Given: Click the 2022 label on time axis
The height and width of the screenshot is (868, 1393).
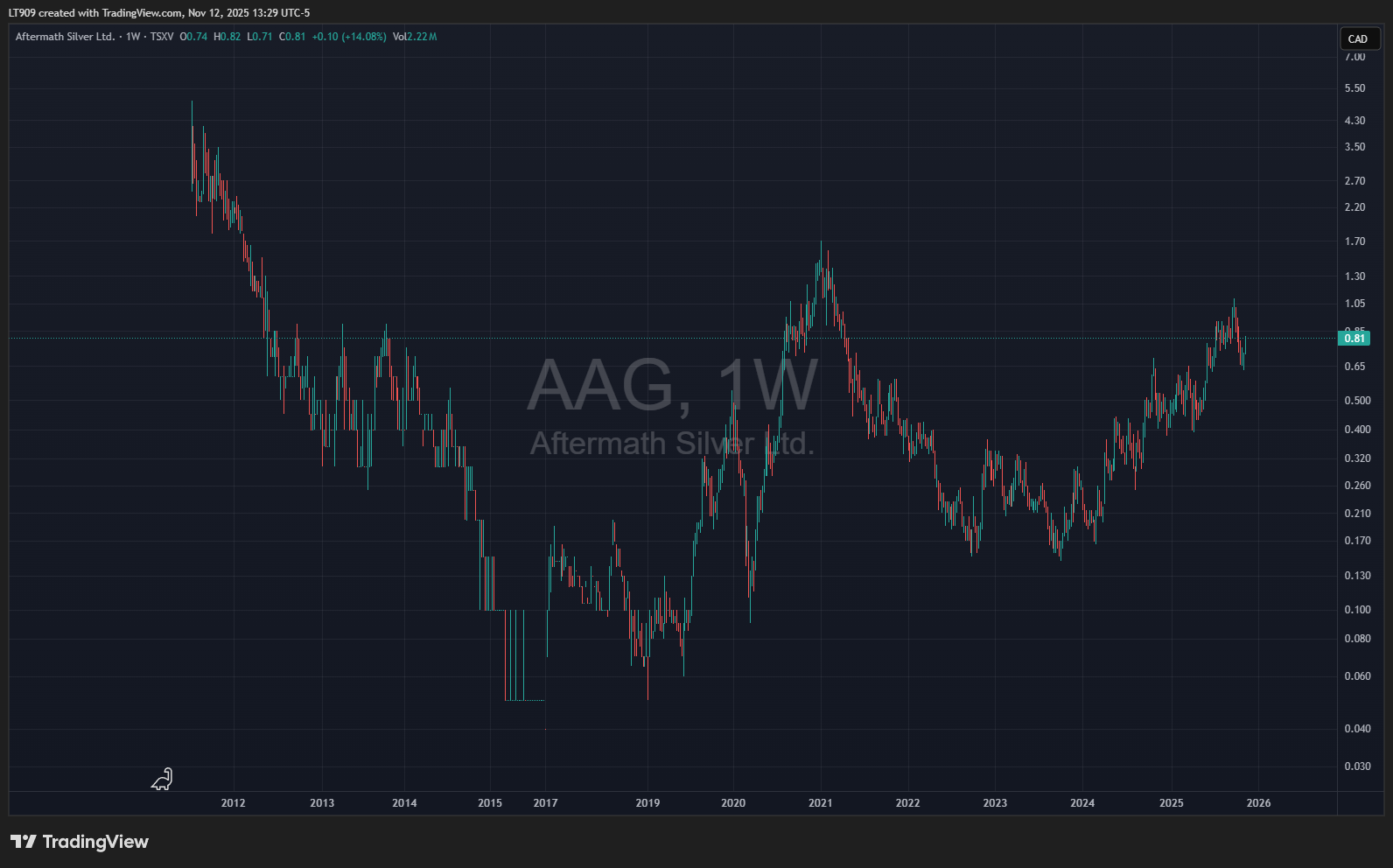Looking at the screenshot, I should (x=907, y=803).
